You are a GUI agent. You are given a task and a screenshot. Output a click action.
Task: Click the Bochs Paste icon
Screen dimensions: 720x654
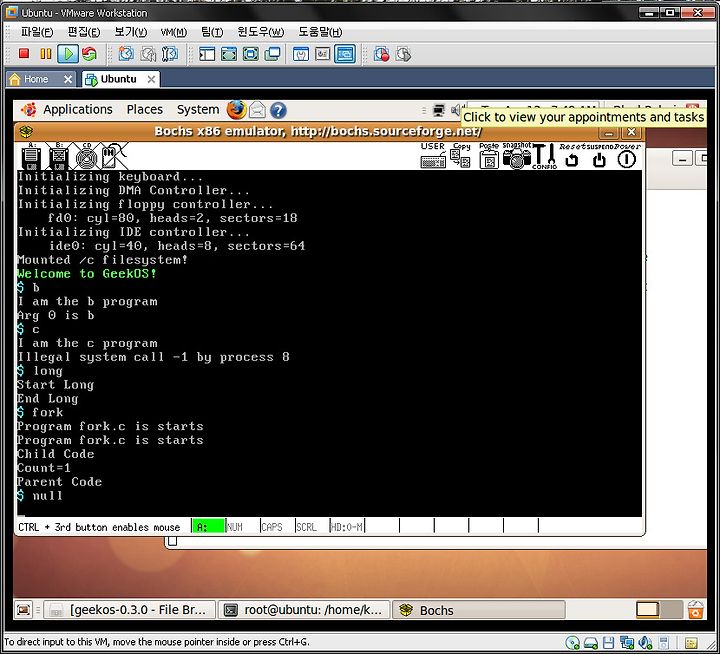pyautogui.click(x=489, y=156)
